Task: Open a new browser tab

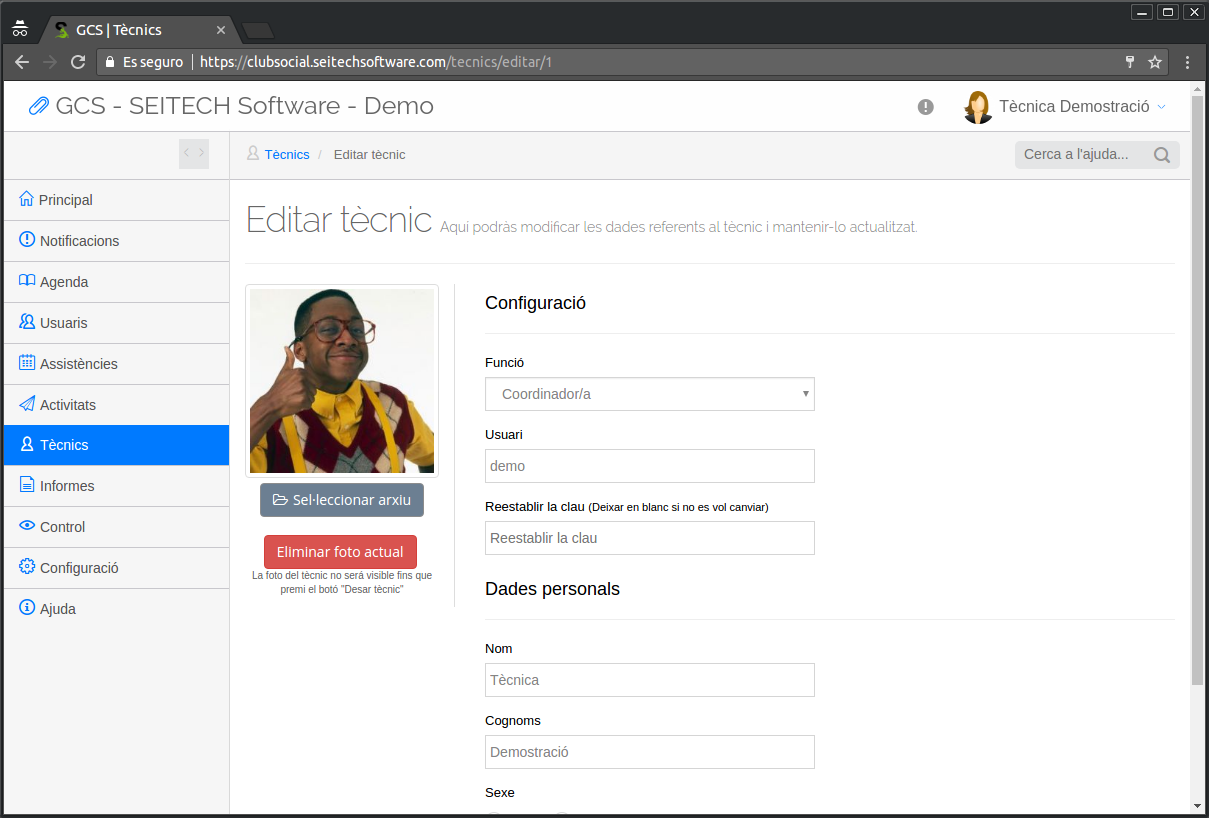Action: [258, 30]
